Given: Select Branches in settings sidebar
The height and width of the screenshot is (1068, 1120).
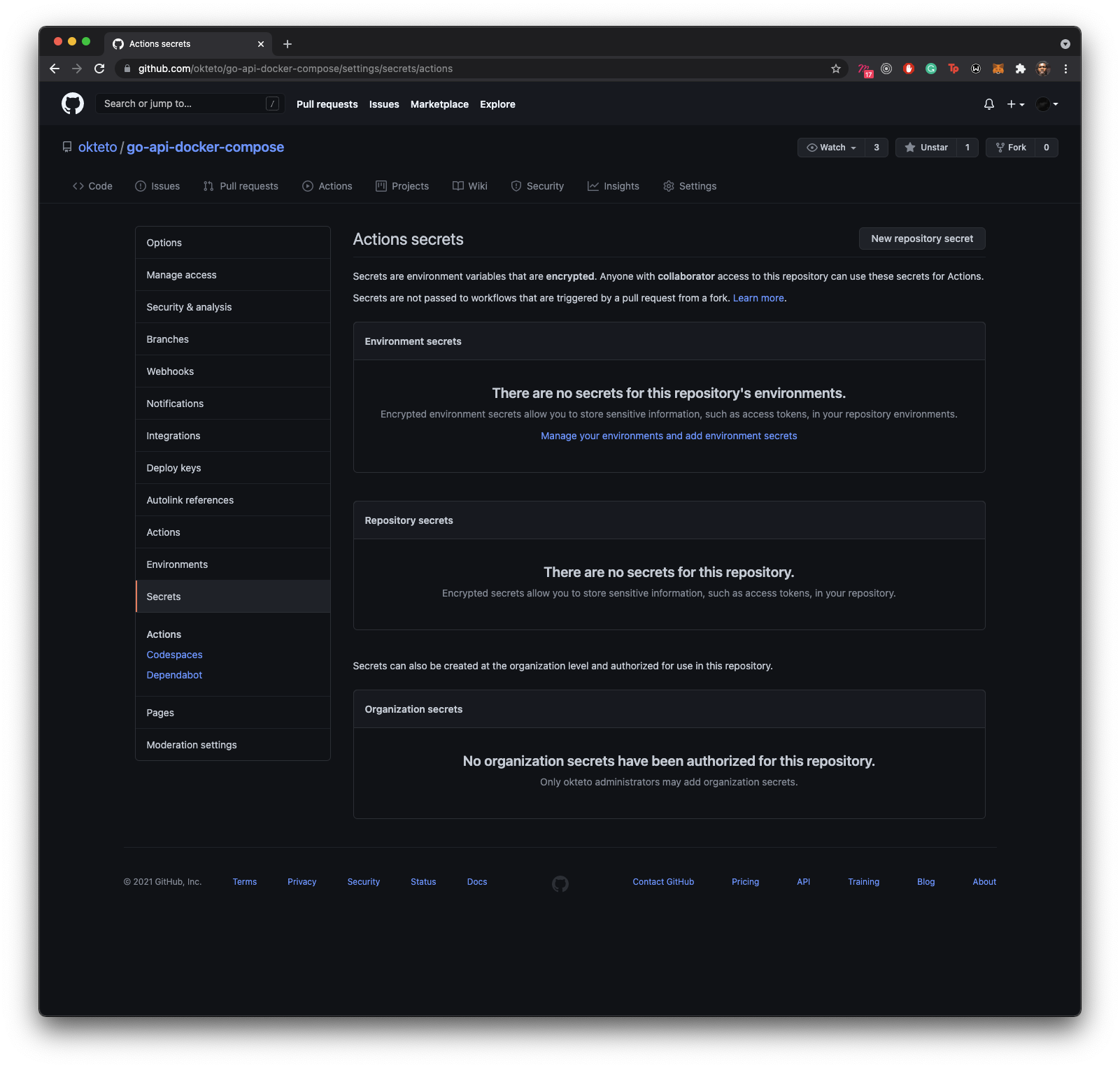Looking at the screenshot, I should pyautogui.click(x=233, y=339).
